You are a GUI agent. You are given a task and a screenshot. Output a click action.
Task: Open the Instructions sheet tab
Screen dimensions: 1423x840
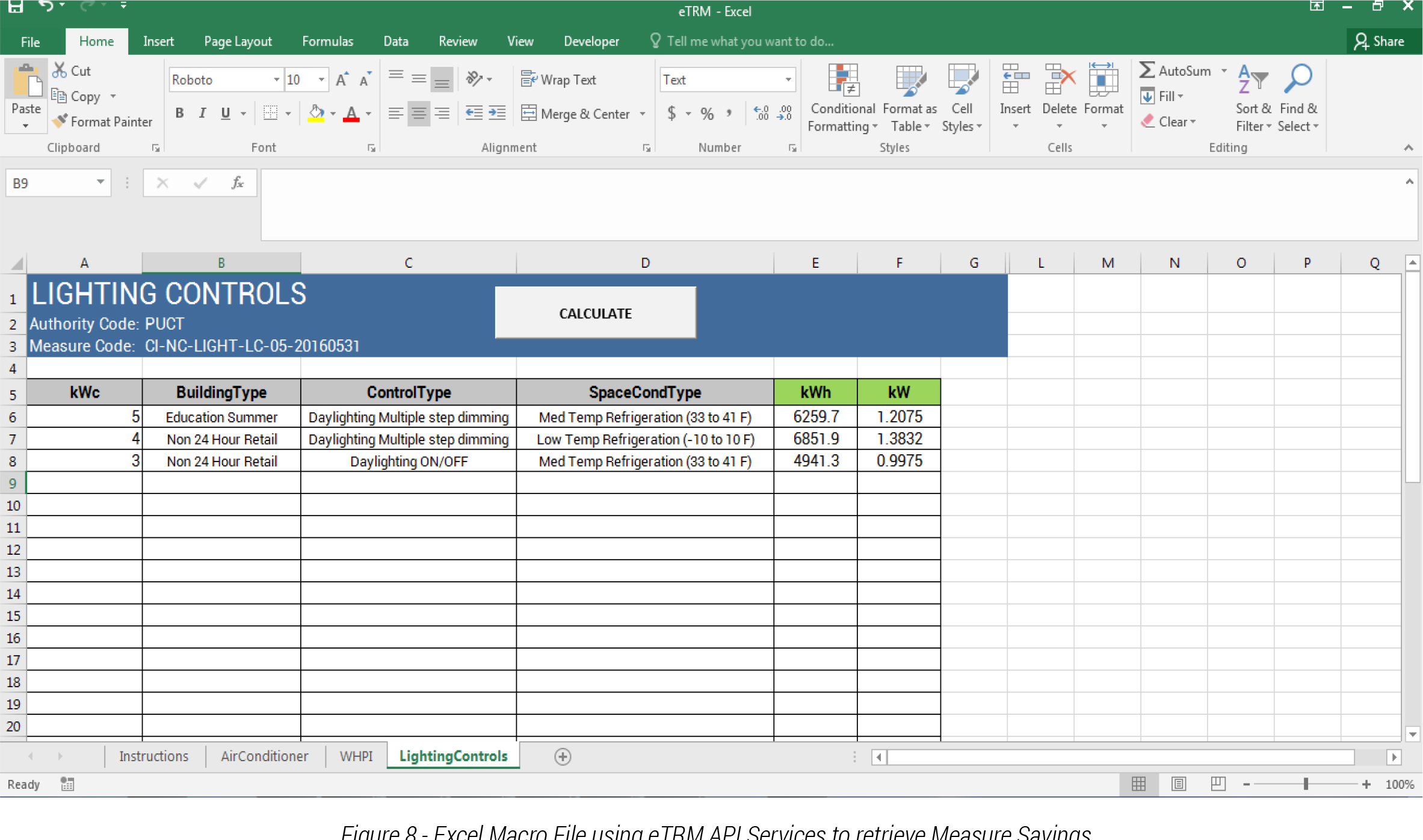pyautogui.click(x=153, y=756)
